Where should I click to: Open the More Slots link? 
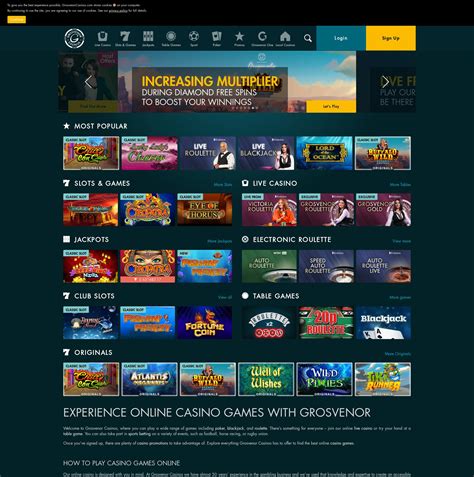pyautogui.click(x=223, y=185)
